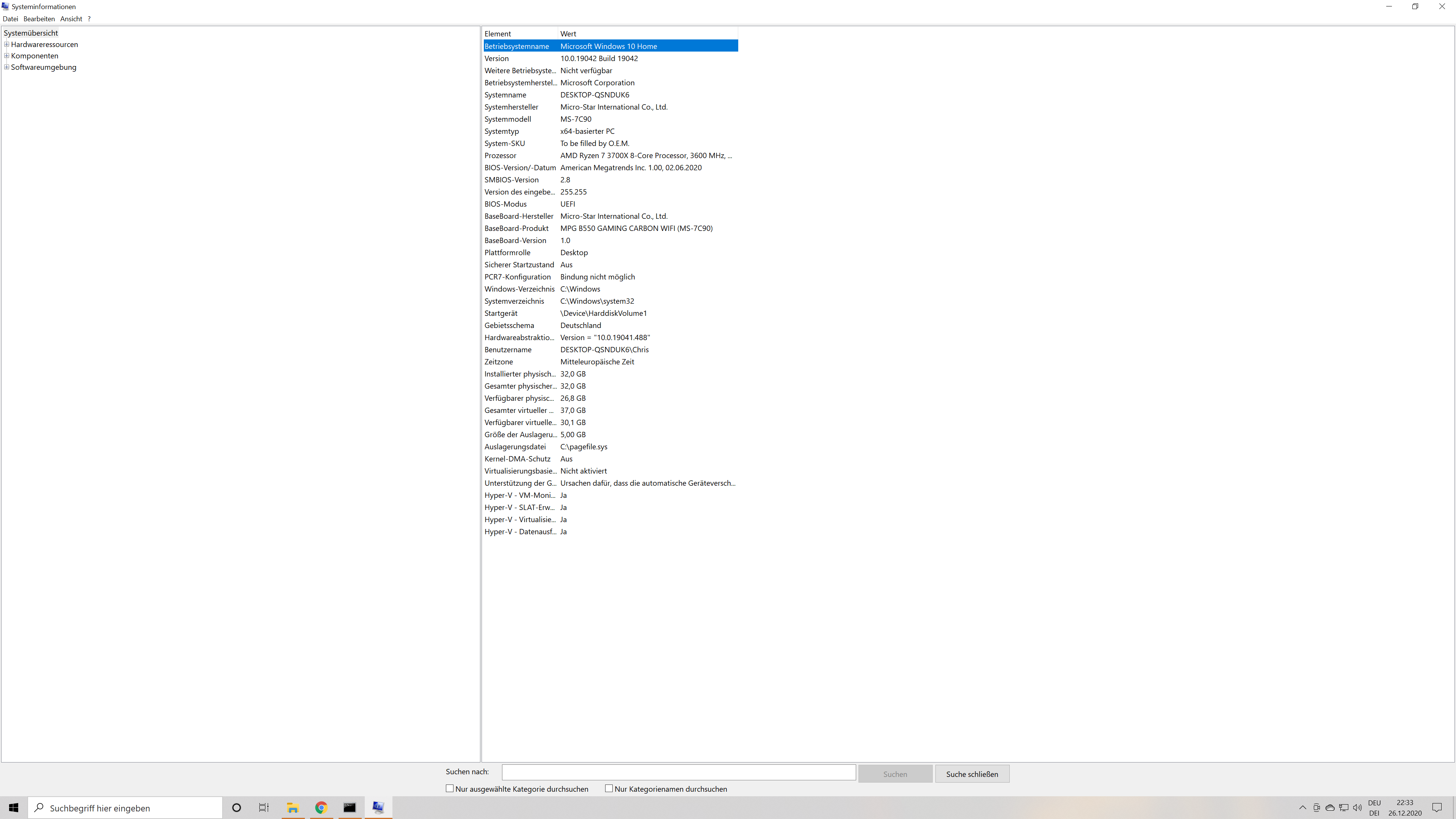This screenshot has height=819, width=1456.
Task: Enable Nur Kategorienamen durchsuchen checkbox
Action: tap(609, 789)
